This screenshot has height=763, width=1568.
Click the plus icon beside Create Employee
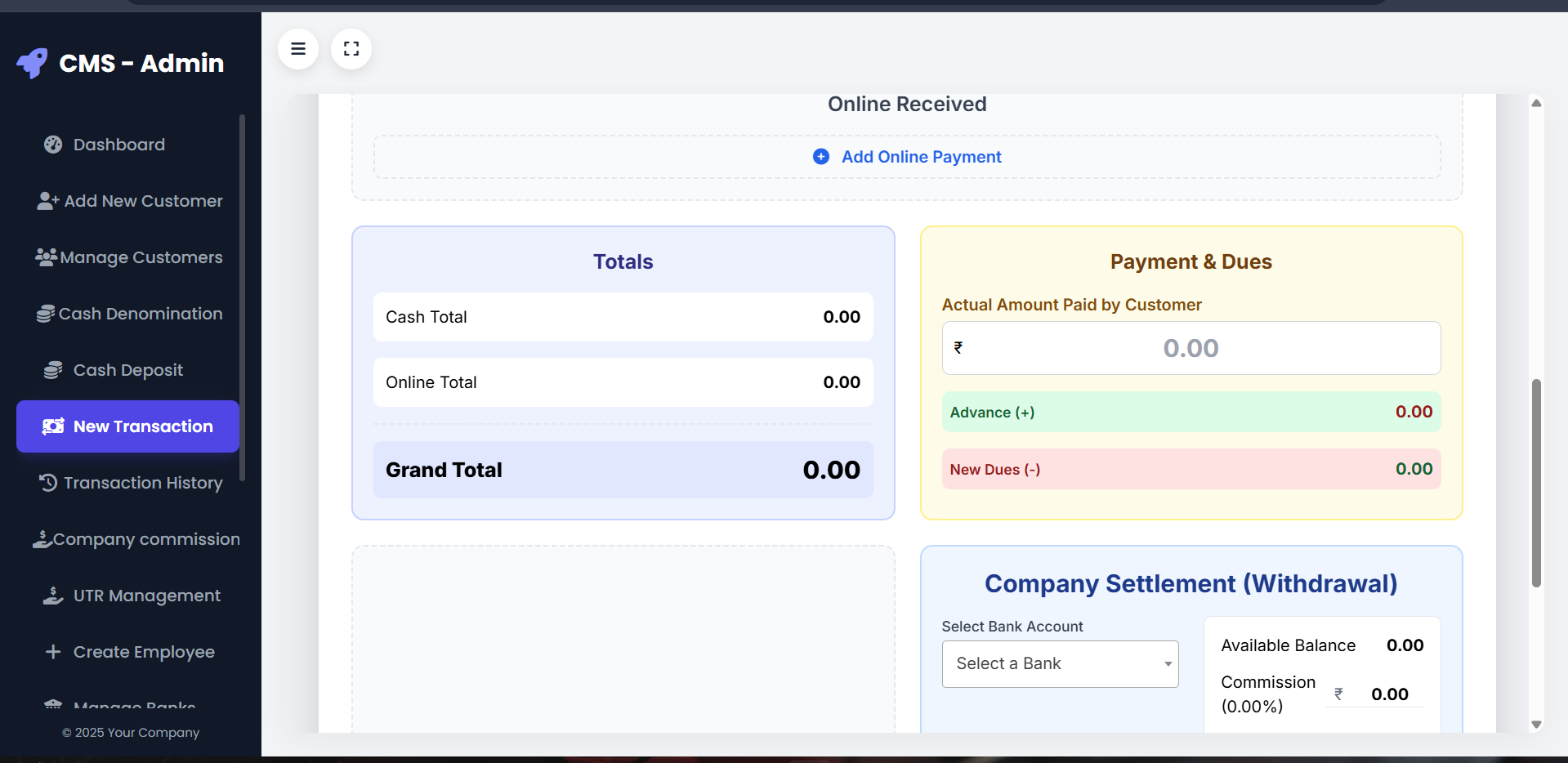click(x=53, y=652)
